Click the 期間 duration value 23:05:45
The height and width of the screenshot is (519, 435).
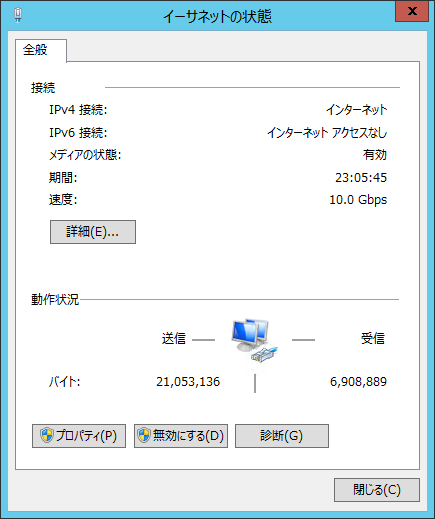(361, 178)
